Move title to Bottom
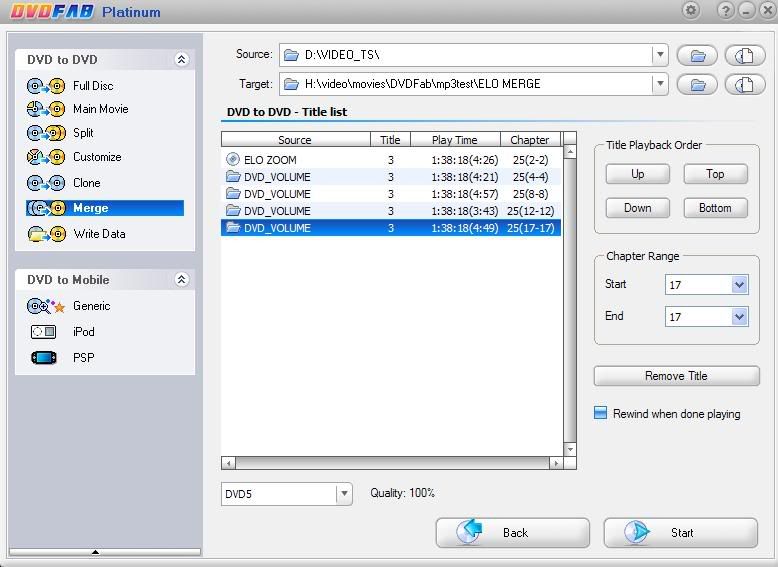This screenshot has height=567, width=778. click(x=715, y=208)
